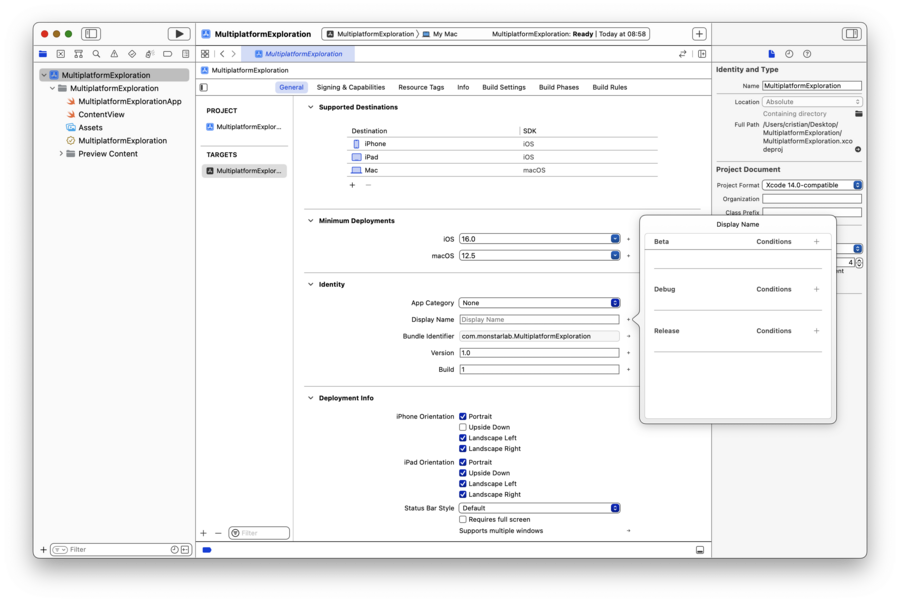This screenshot has width=900, height=602.
Task: Collapse the Minimum Deployments section
Action: (311, 221)
